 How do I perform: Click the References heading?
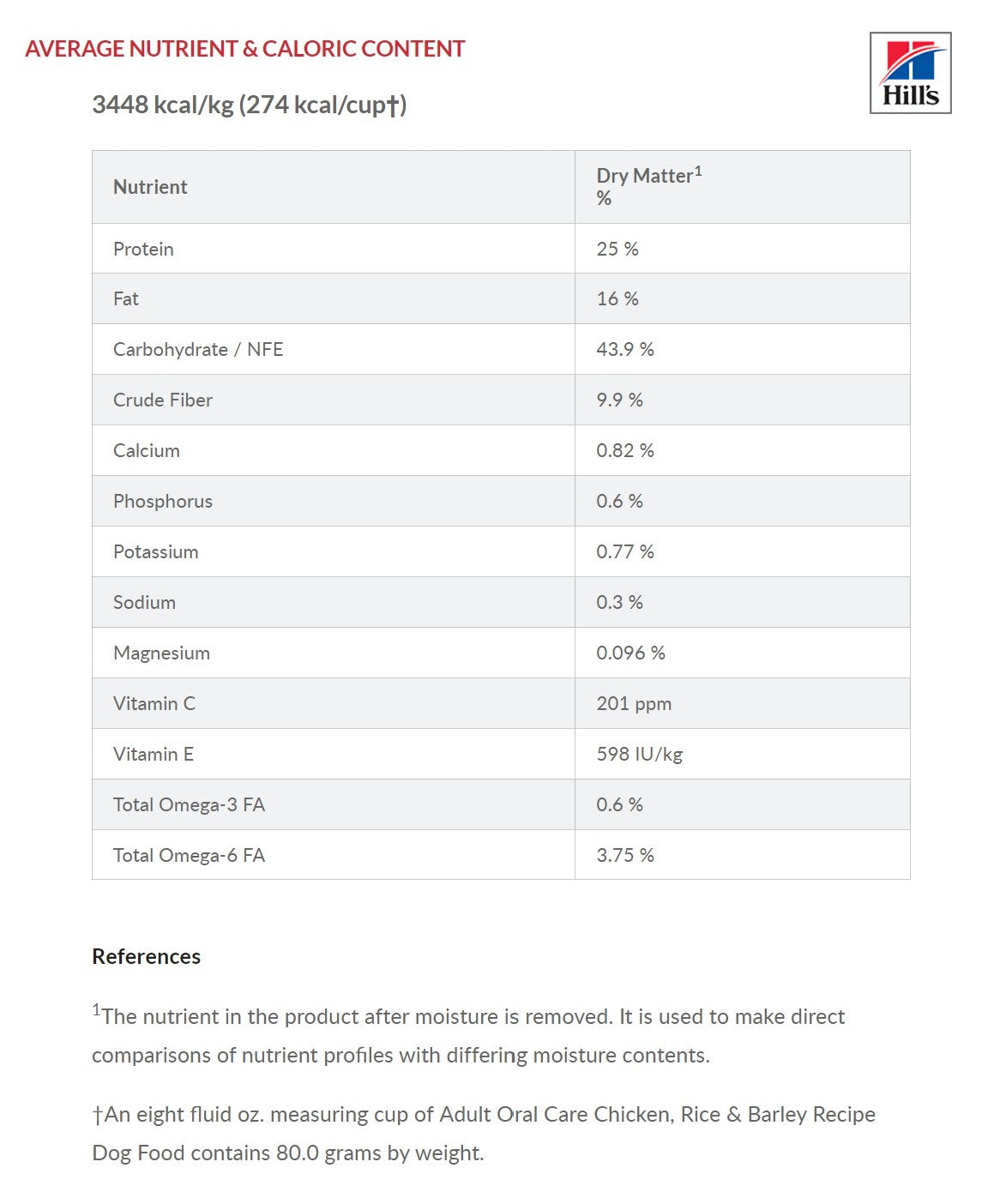pyautogui.click(x=146, y=956)
